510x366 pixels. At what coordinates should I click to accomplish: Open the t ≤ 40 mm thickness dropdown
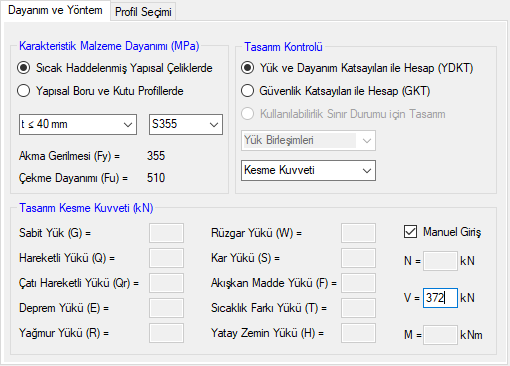coord(78,124)
